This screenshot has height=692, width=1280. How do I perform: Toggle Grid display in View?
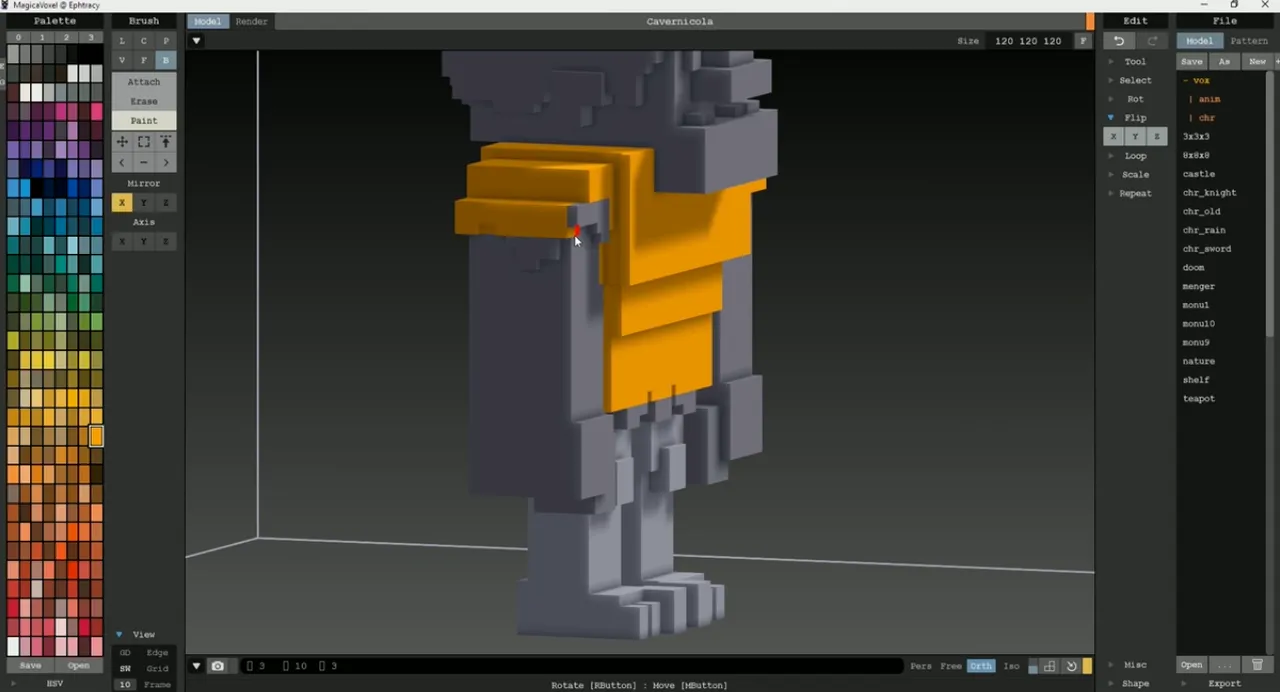coord(157,668)
